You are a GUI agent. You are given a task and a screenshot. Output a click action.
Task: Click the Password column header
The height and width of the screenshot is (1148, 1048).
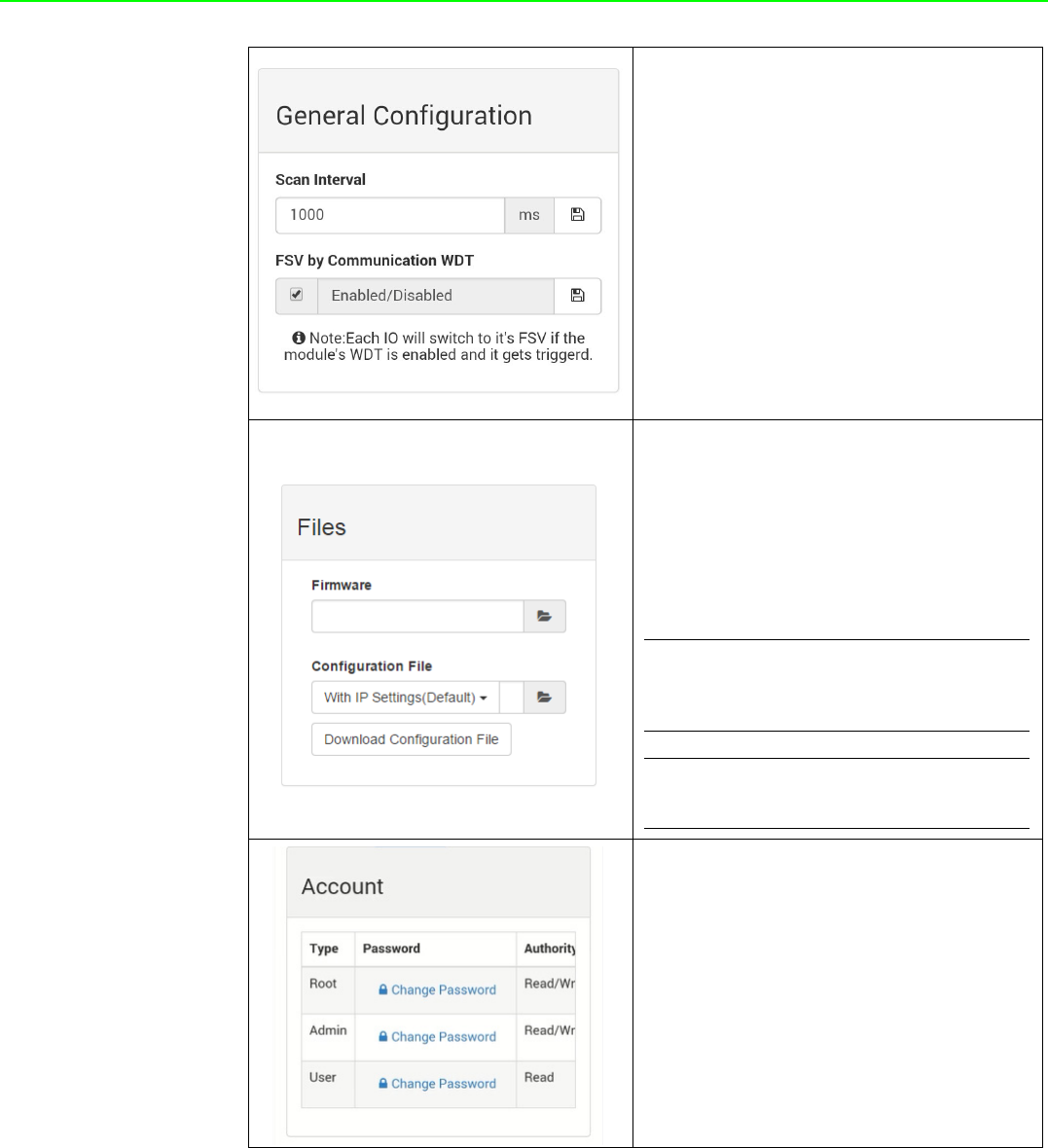tap(392, 949)
